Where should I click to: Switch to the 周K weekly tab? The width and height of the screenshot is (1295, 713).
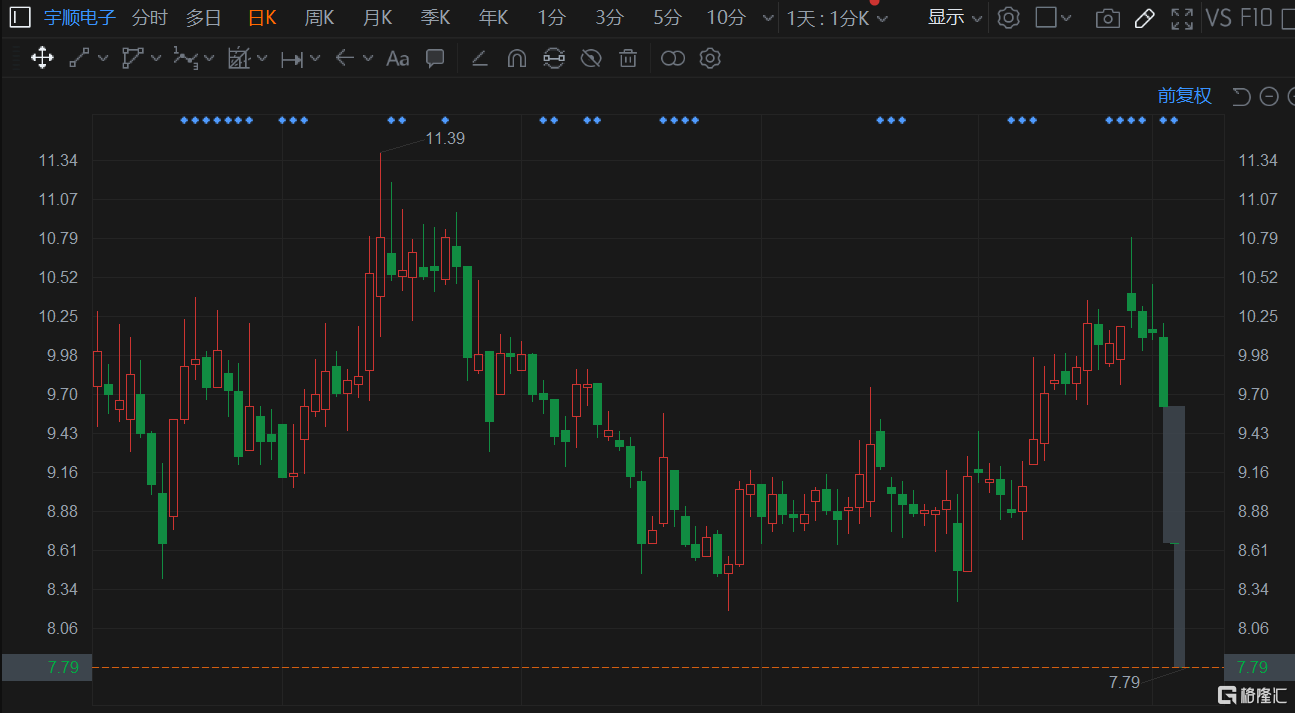click(x=319, y=18)
